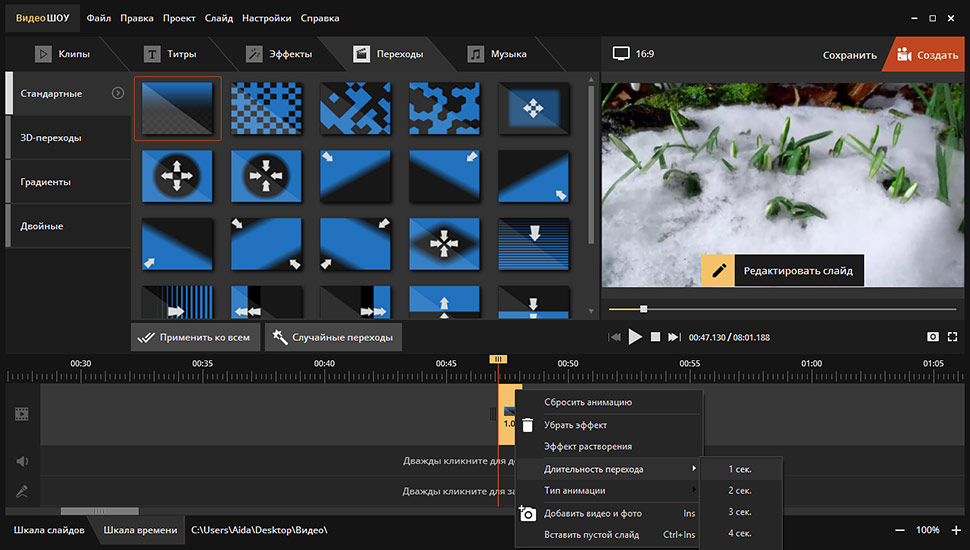Skip to next slide in player
This screenshot has height=550, width=970.
674,337
